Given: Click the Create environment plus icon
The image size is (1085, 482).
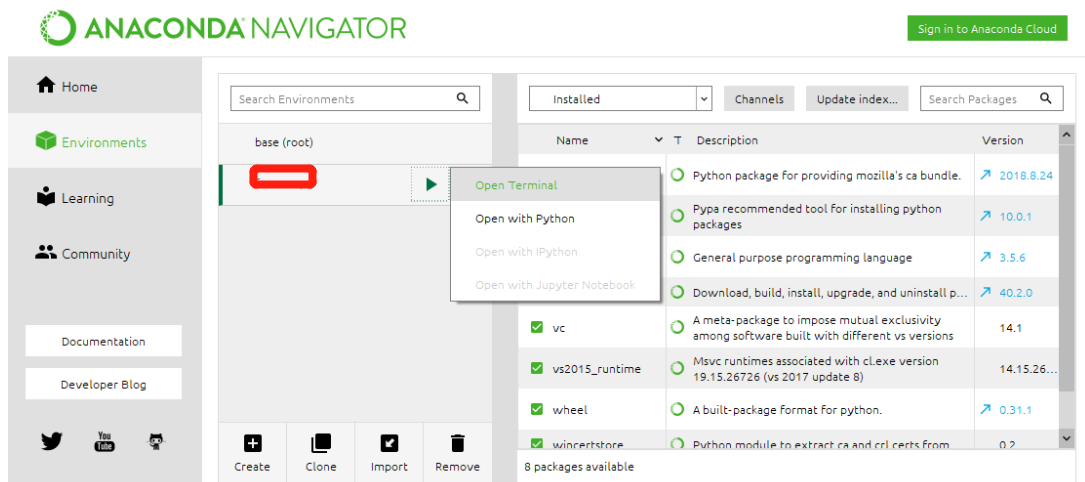Looking at the screenshot, I should point(252,443).
